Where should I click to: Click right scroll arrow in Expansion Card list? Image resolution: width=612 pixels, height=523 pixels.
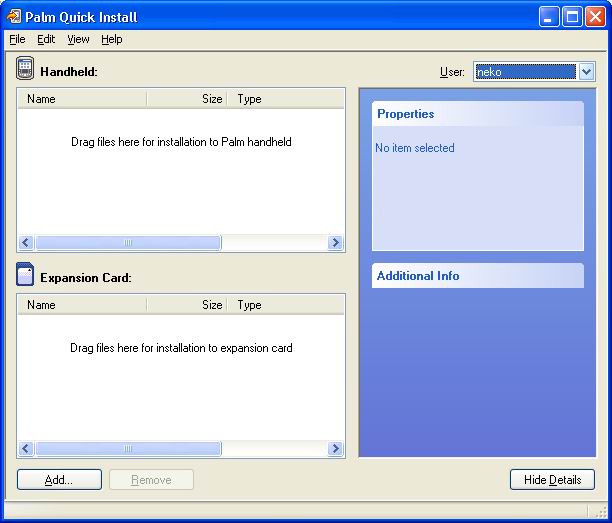tap(335, 448)
